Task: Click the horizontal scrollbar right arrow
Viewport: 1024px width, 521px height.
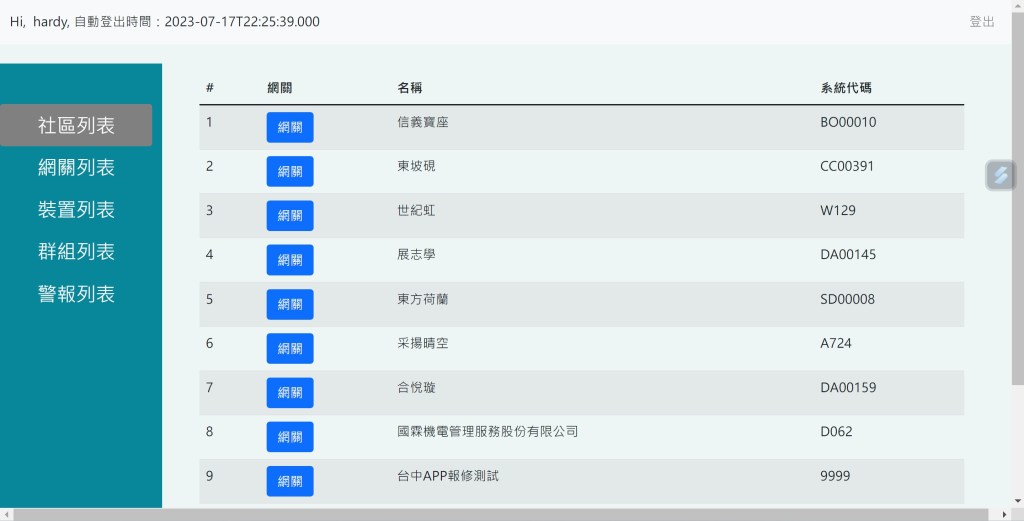Action: (1004, 514)
